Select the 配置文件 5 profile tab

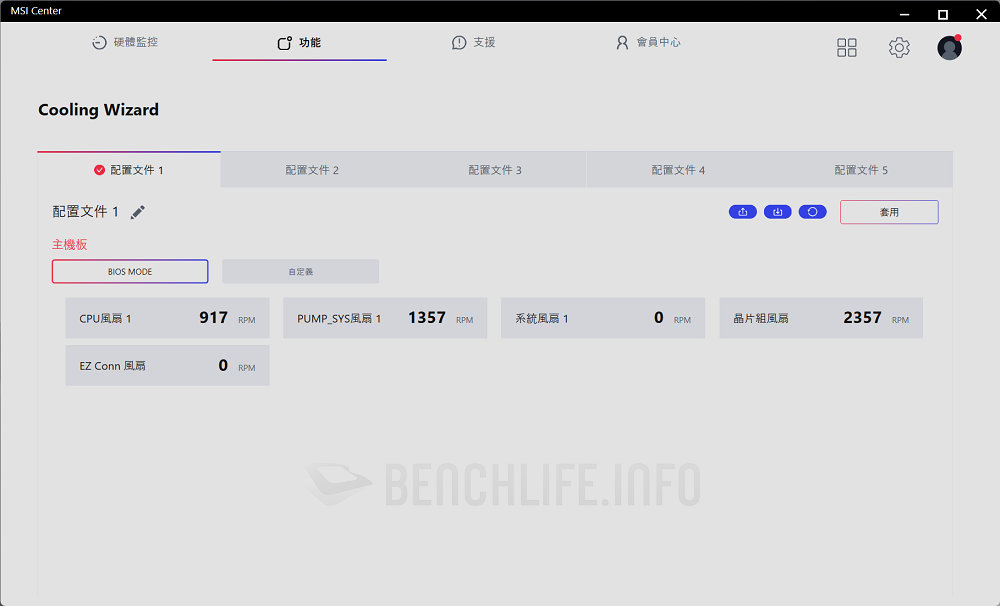pyautogui.click(x=861, y=170)
